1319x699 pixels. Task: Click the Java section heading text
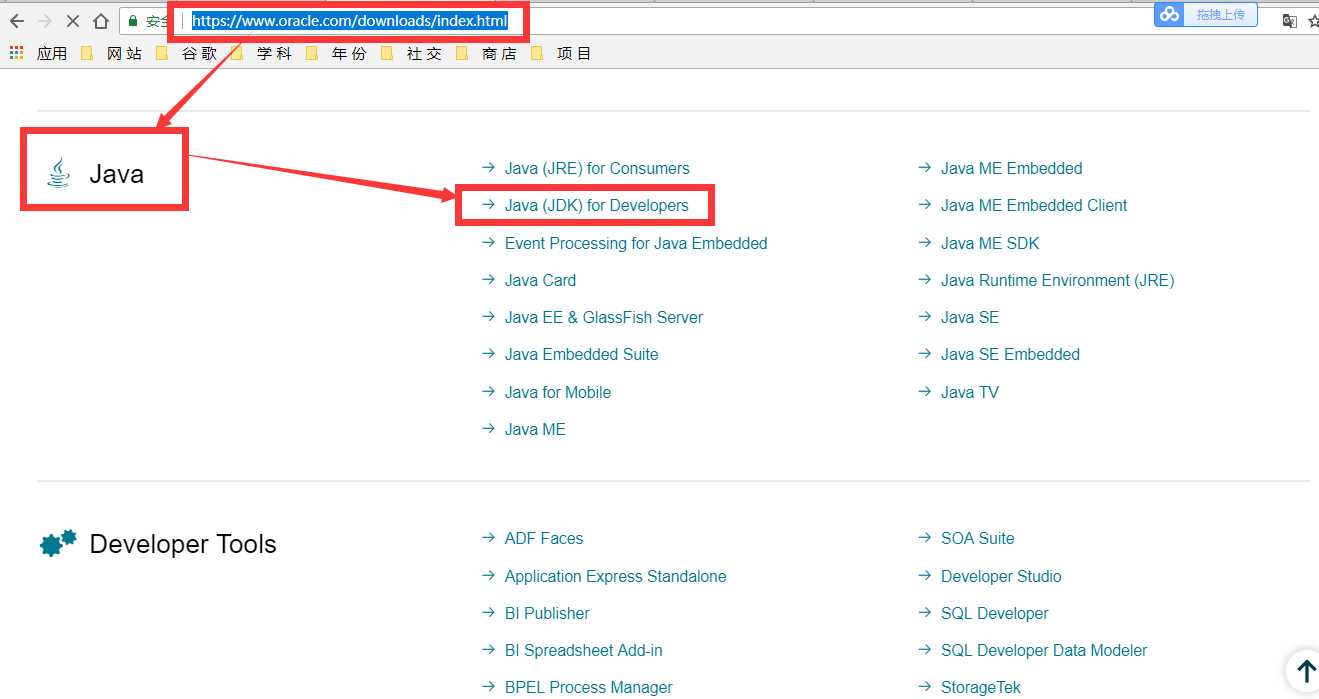116,173
